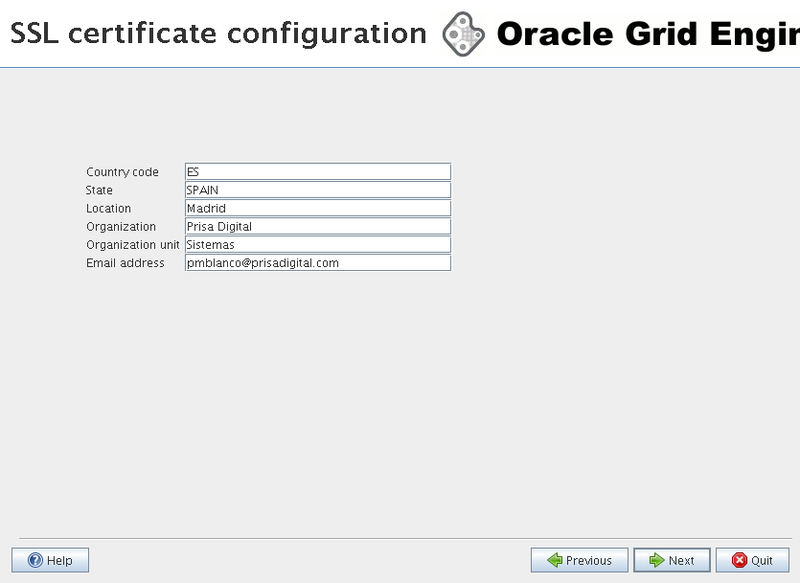Image resolution: width=800 pixels, height=583 pixels.
Task: Click the Organization unit label
Action: point(133,245)
